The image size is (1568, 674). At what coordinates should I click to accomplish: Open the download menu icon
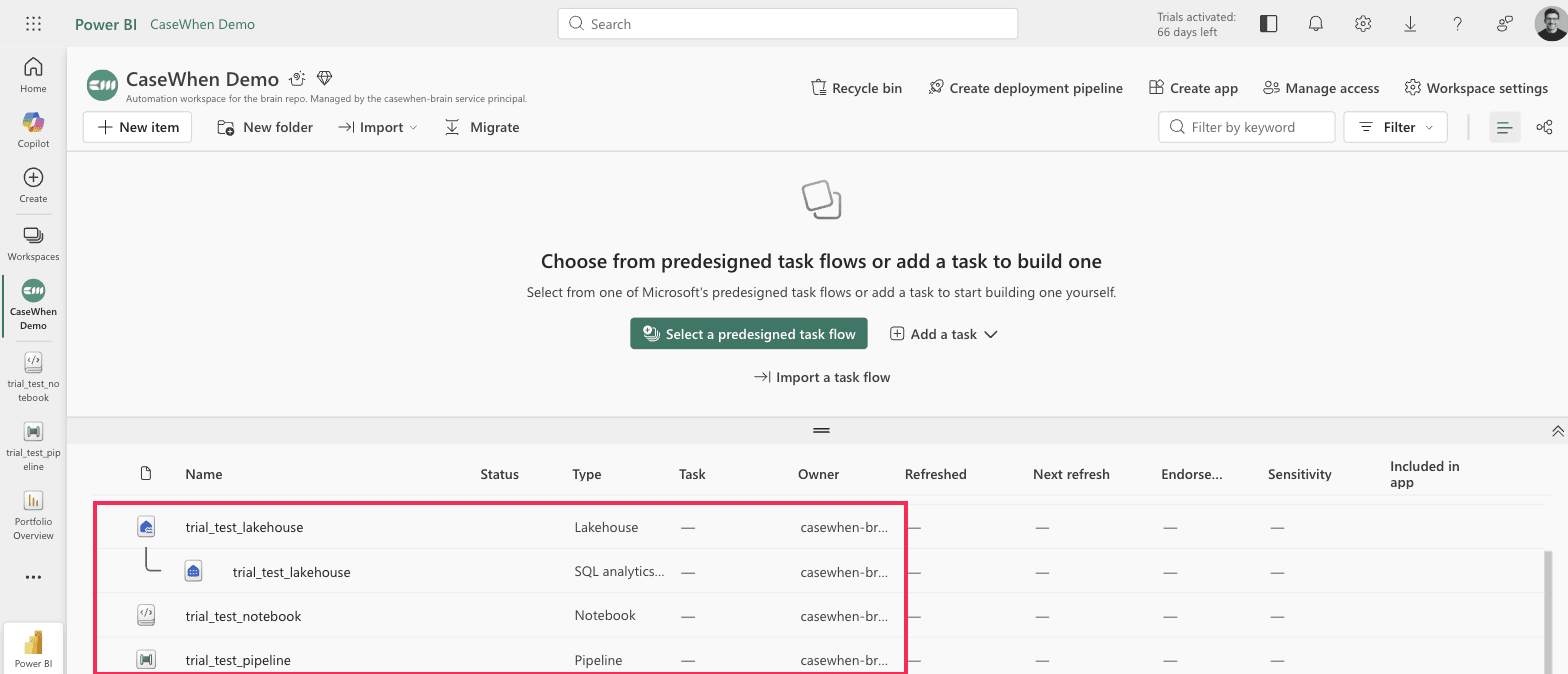(1410, 24)
